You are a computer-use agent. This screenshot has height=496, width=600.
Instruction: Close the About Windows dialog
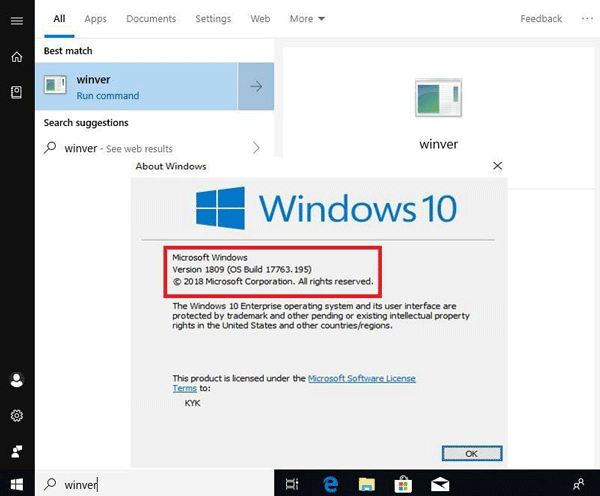(497, 166)
